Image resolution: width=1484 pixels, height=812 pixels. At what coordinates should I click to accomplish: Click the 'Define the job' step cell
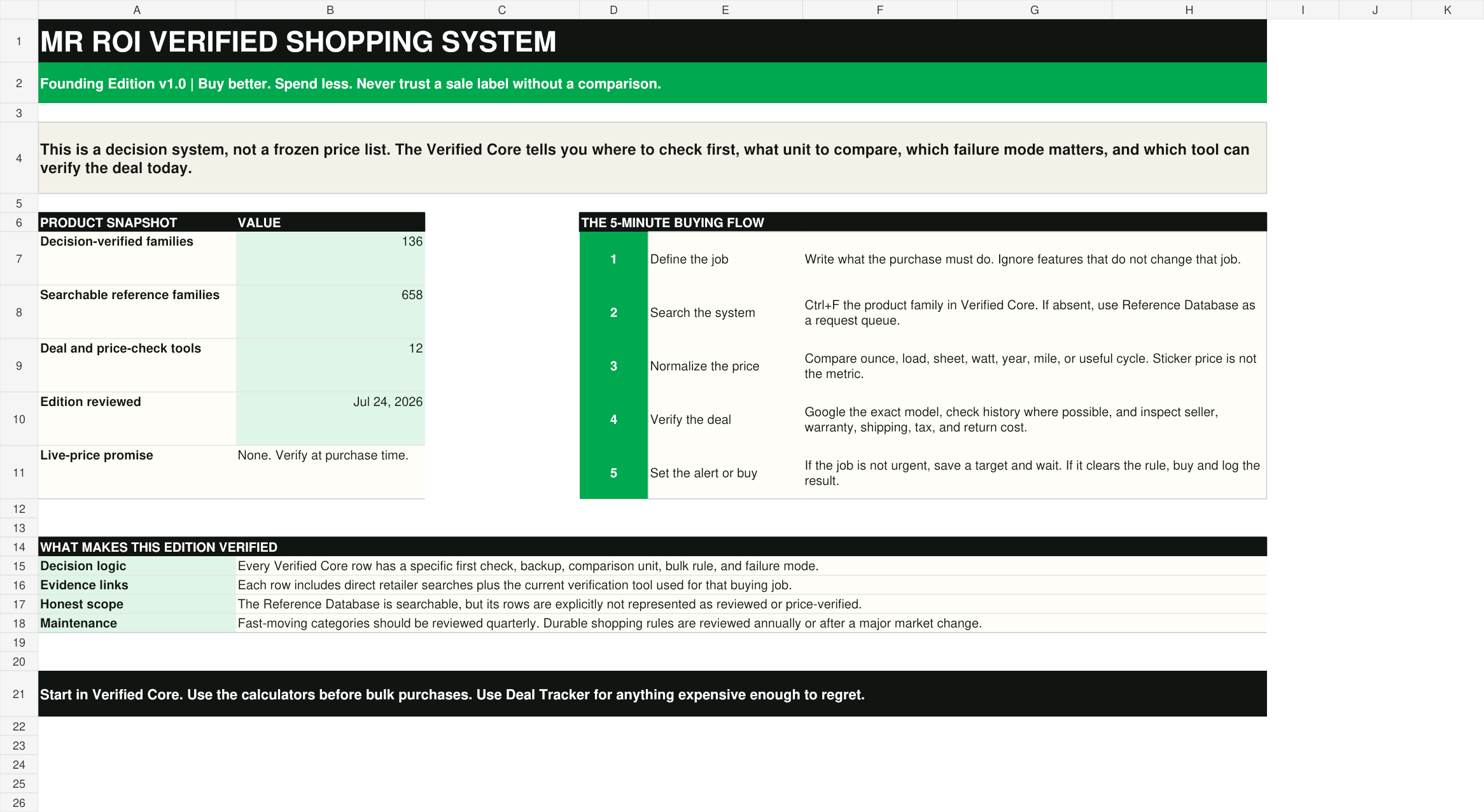pos(725,258)
